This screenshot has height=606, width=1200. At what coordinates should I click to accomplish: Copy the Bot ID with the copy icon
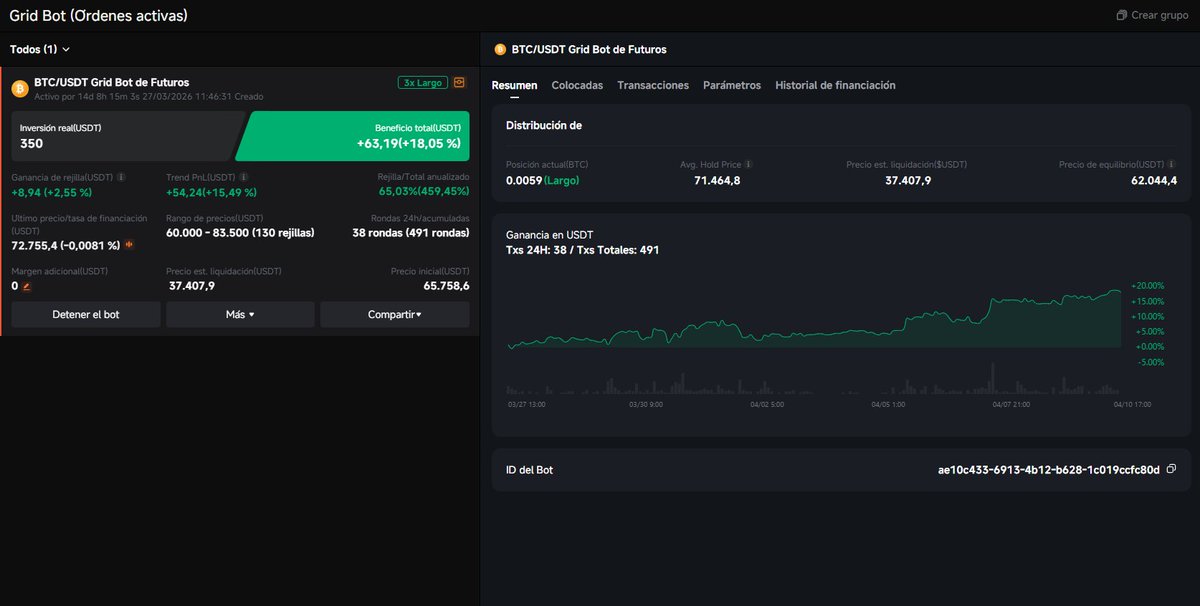(1171, 470)
